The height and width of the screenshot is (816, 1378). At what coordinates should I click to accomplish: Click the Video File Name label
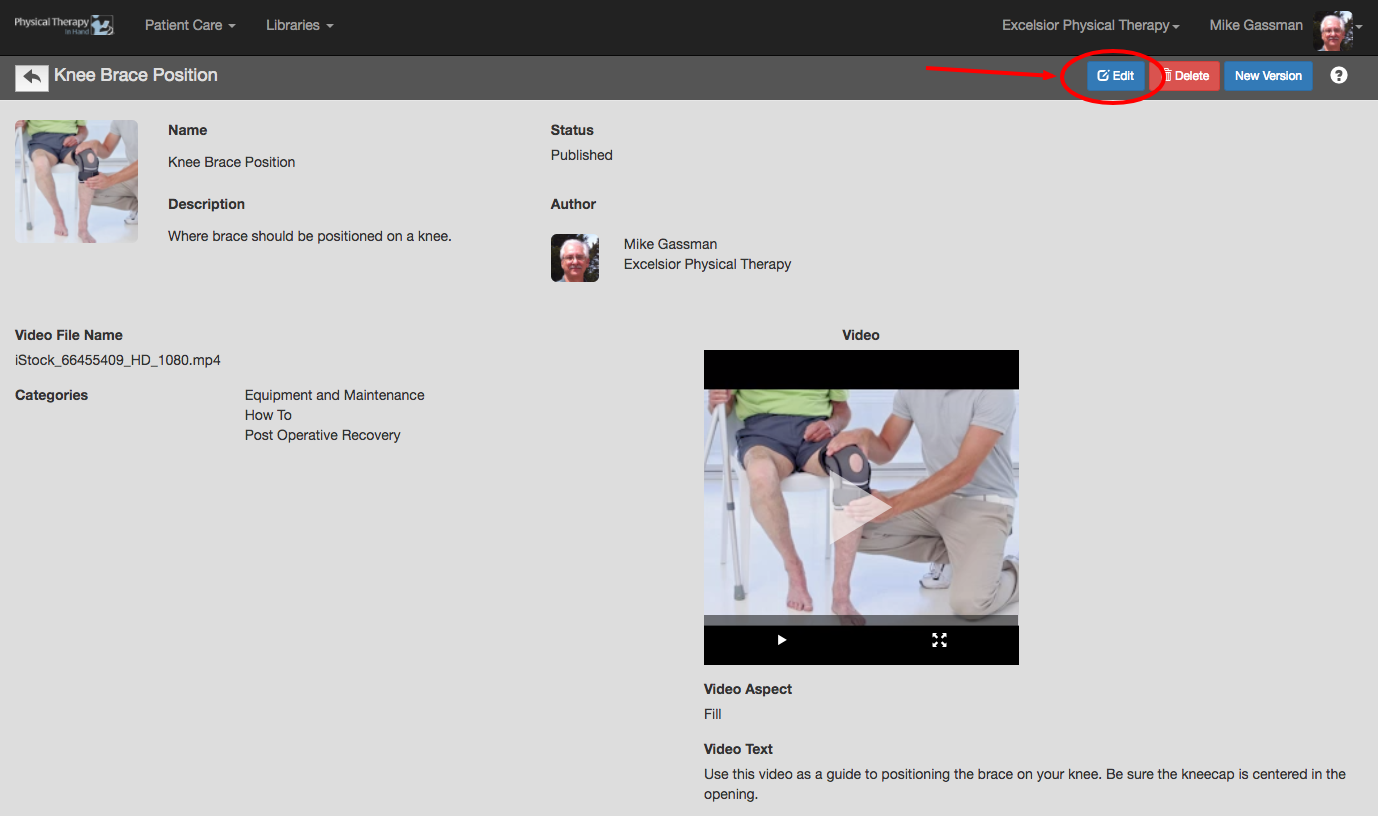[69, 335]
